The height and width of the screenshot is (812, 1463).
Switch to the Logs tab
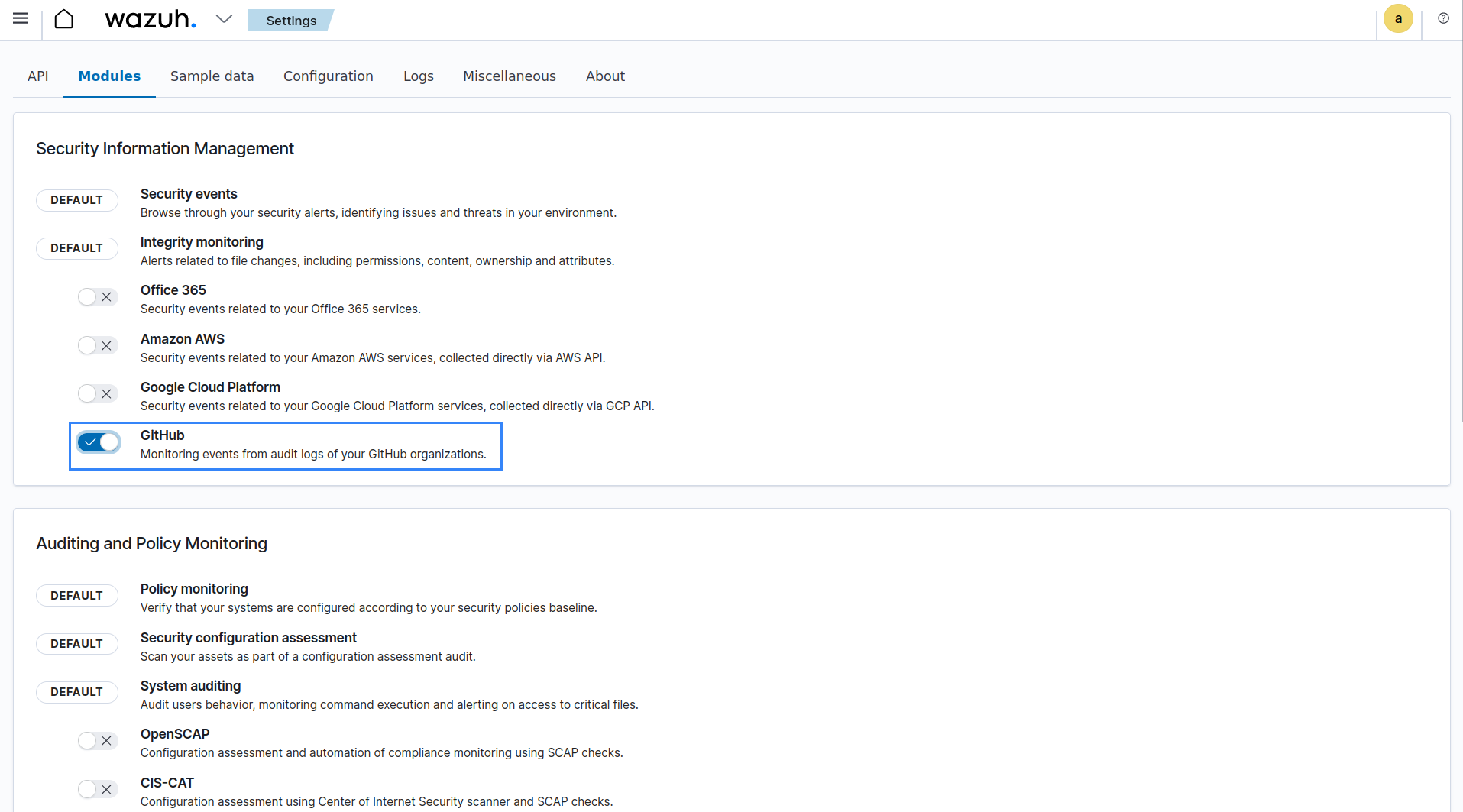(419, 76)
